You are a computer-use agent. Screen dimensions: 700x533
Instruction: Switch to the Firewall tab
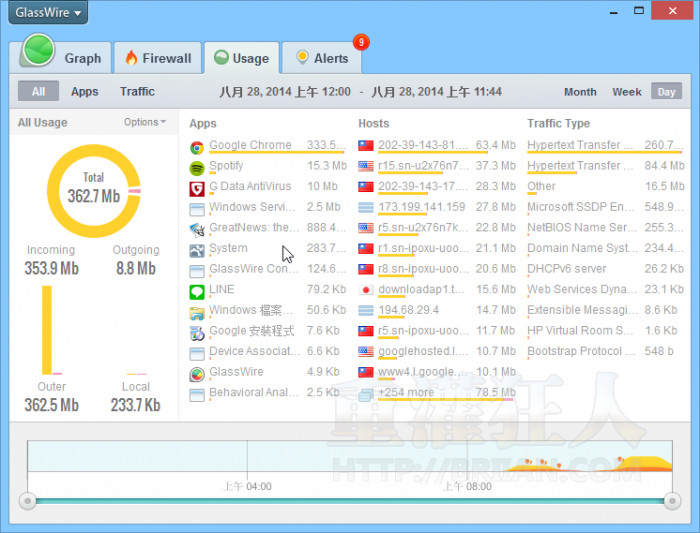coord(157,58)
